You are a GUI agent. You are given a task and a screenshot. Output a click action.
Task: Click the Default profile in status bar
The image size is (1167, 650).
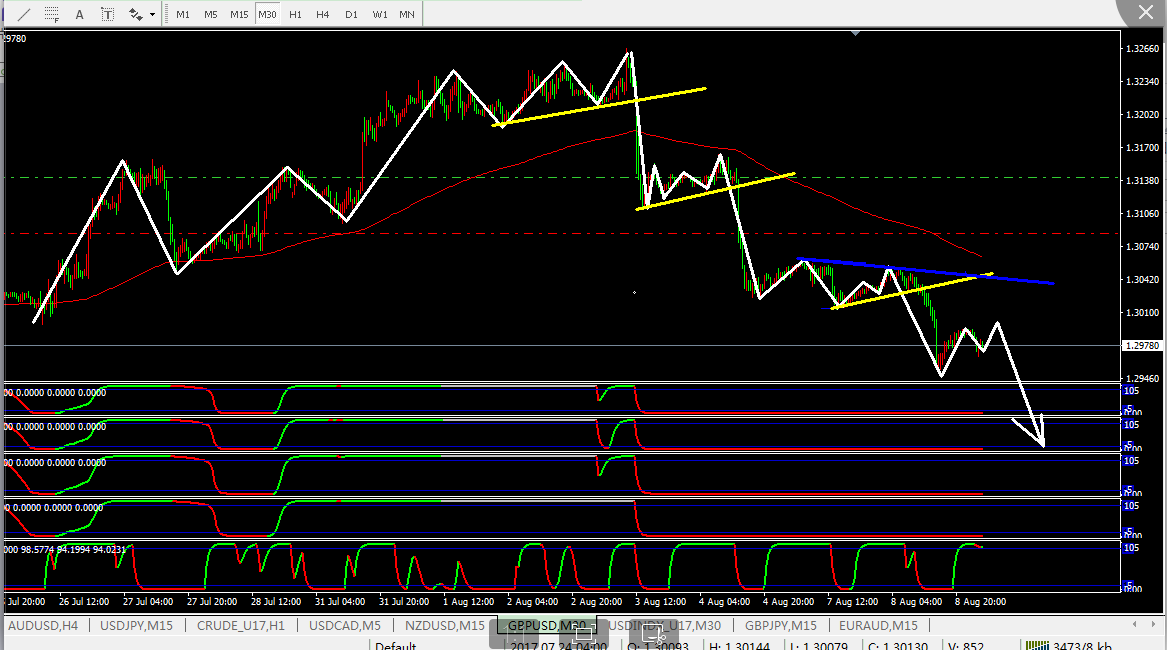pyautogui.click(x=395, y=646)
